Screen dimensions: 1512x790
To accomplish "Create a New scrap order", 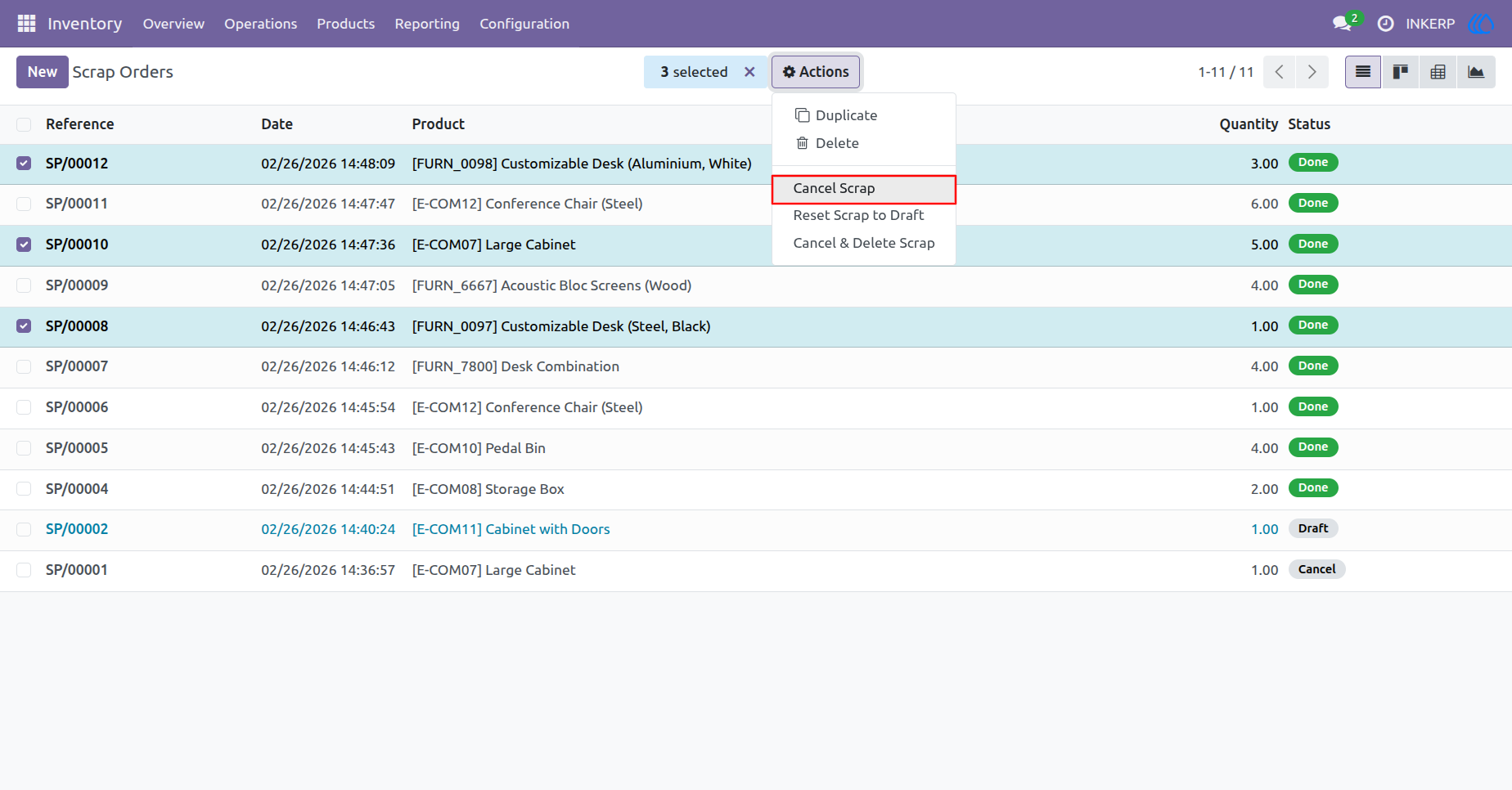I will (x=42, y=72).
